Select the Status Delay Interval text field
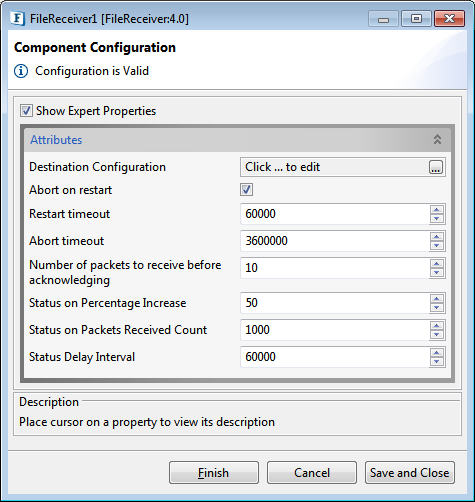Screen dimensions: 475x502 [x=335, y=357]
